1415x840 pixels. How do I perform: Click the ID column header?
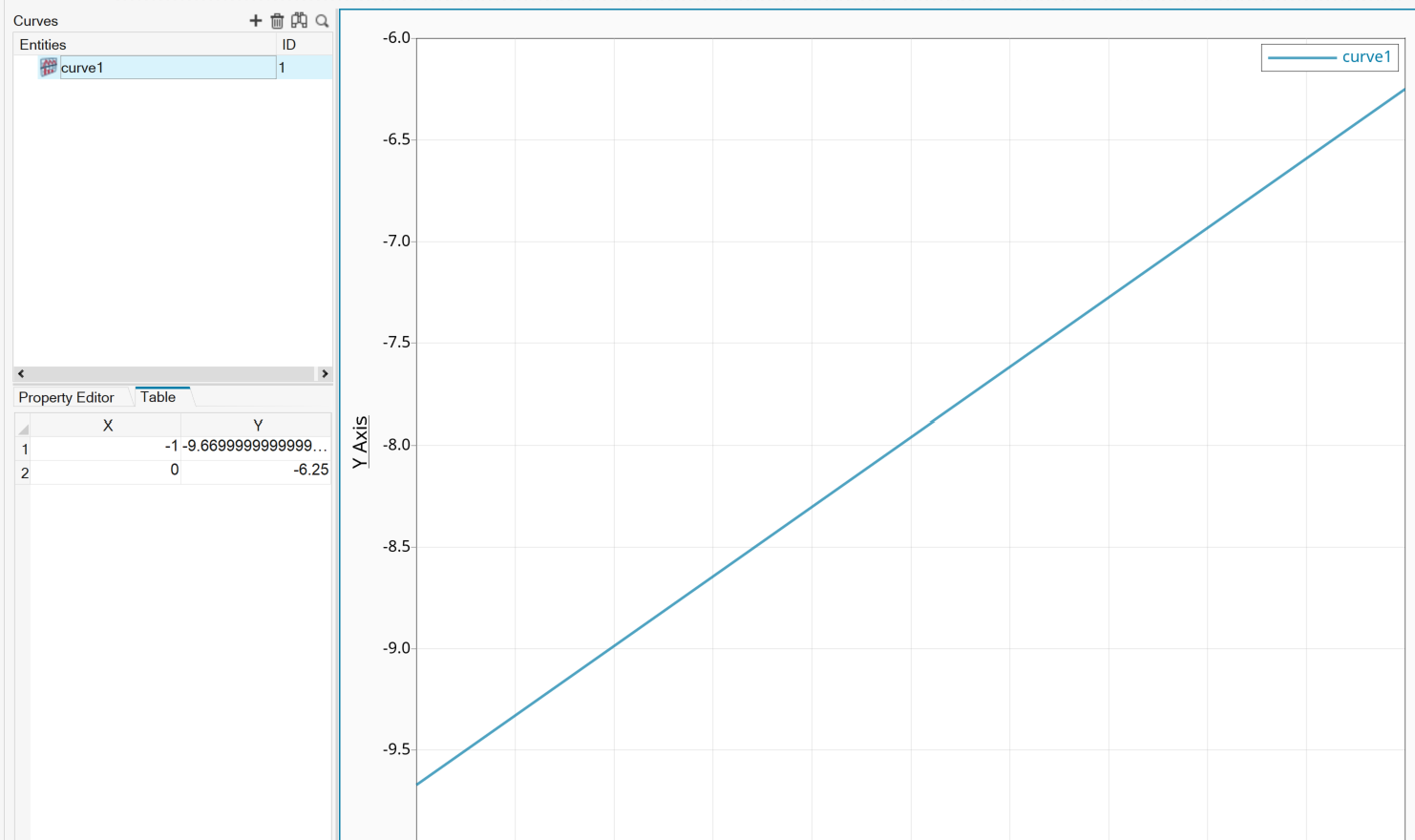click(x=305, y=45)
